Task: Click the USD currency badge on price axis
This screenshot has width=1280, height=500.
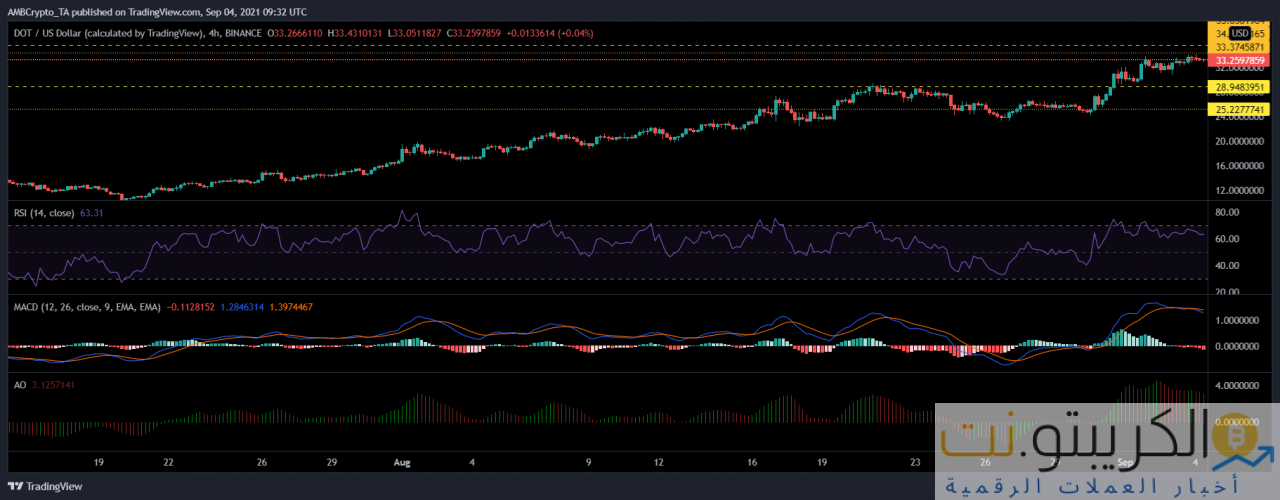Action: pos(1241,33)
